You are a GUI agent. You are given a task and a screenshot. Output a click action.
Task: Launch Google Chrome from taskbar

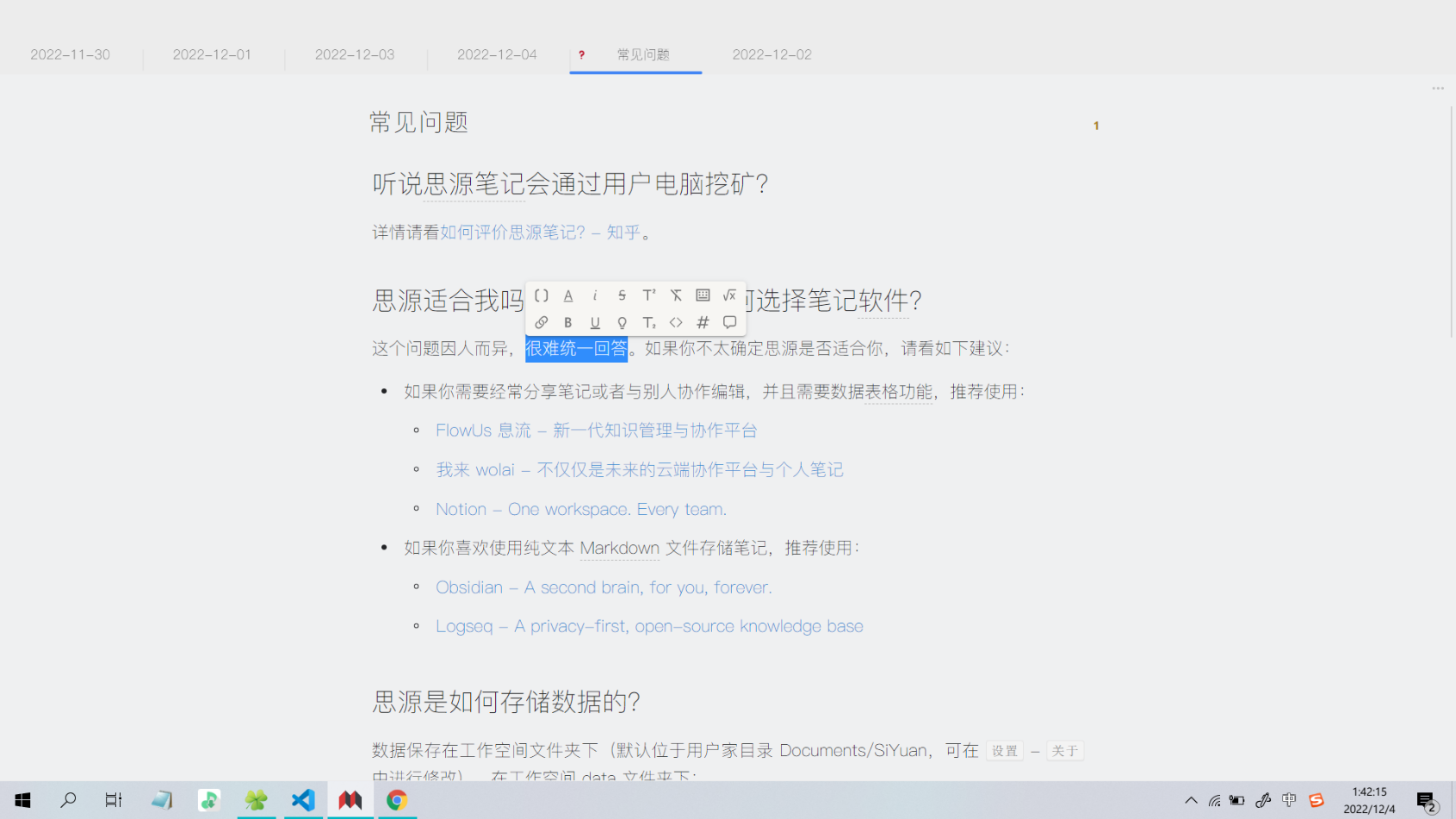(396, 800)
